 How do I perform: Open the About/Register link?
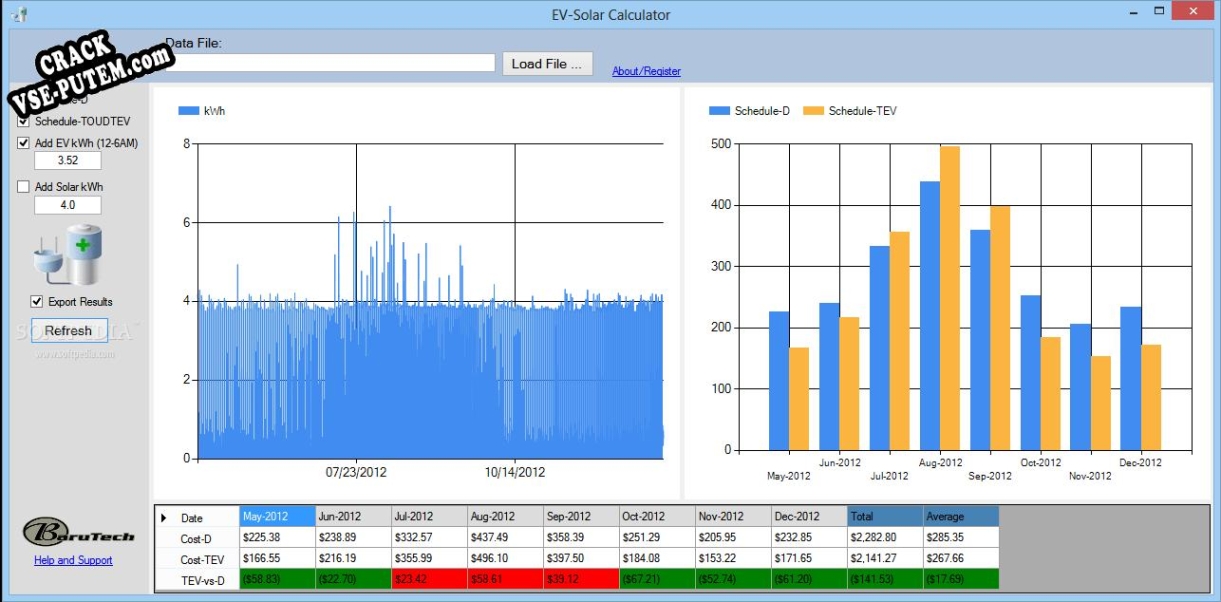[x=646, y=71]
